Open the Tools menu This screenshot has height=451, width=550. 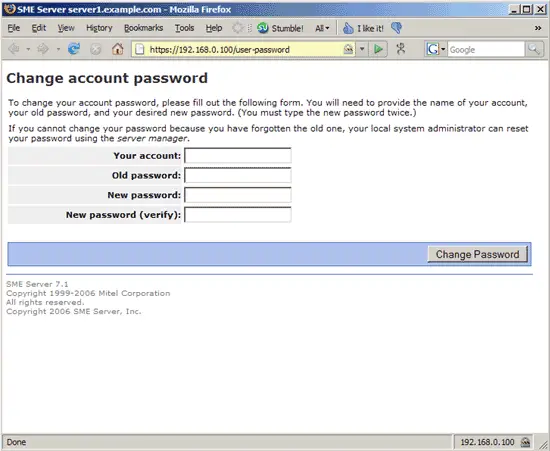click(185, 28)
